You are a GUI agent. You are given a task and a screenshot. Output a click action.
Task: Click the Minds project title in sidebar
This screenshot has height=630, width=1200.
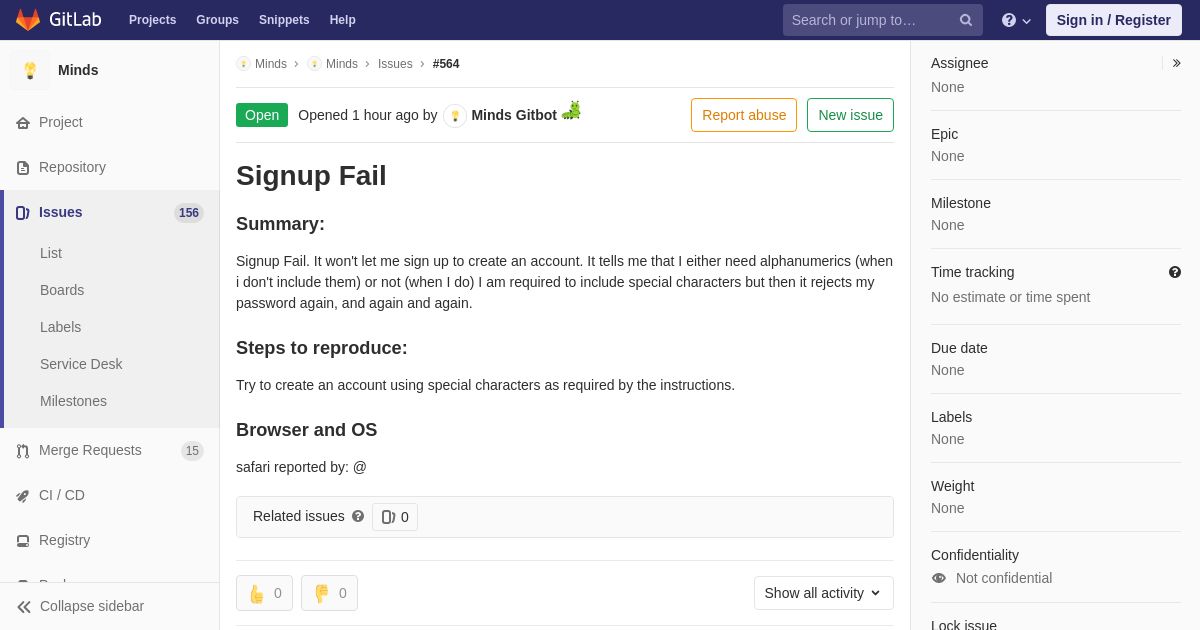click(x=78, y=70)
